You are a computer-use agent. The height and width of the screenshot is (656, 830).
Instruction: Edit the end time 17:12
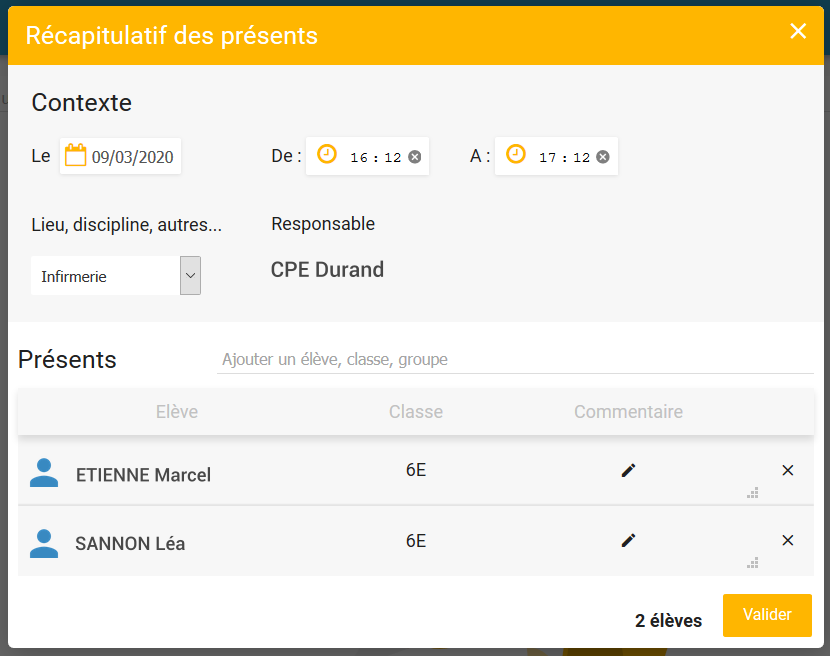point(564,157)
